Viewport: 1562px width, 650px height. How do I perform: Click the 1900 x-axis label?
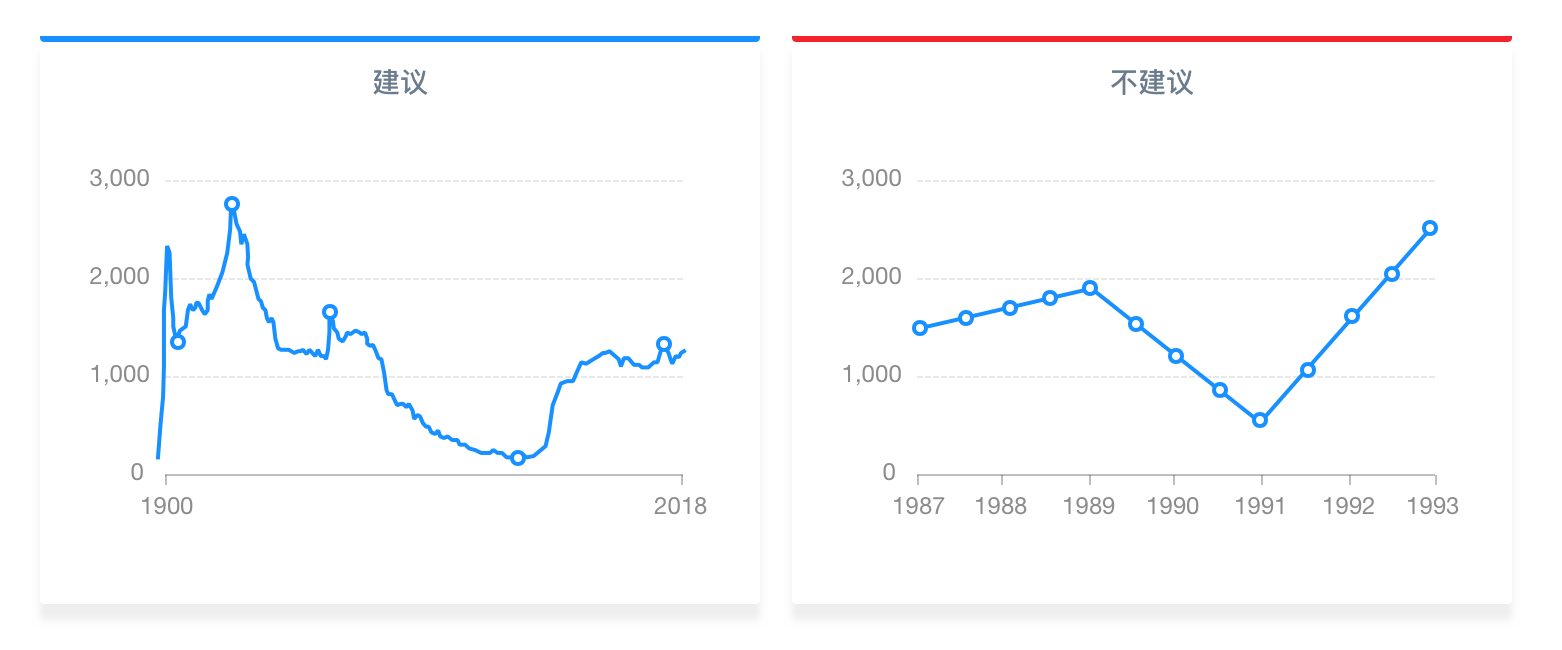coord(167,506)
